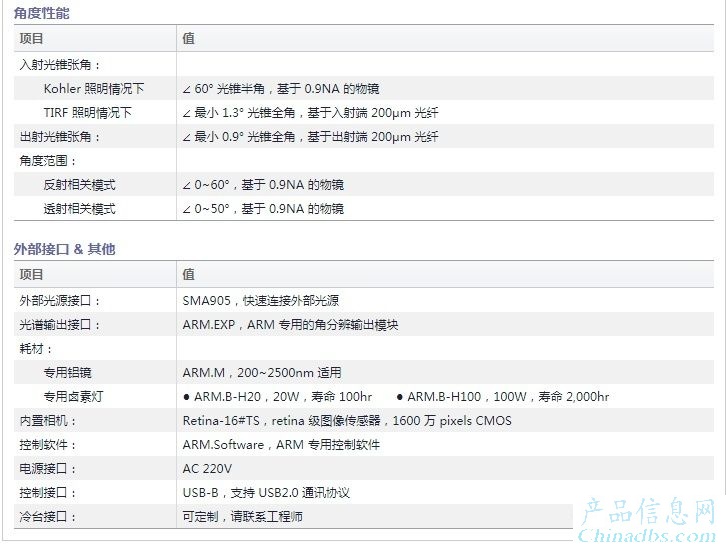Click the 控制接口 row label
728x544 pixels.
[47, 493]
